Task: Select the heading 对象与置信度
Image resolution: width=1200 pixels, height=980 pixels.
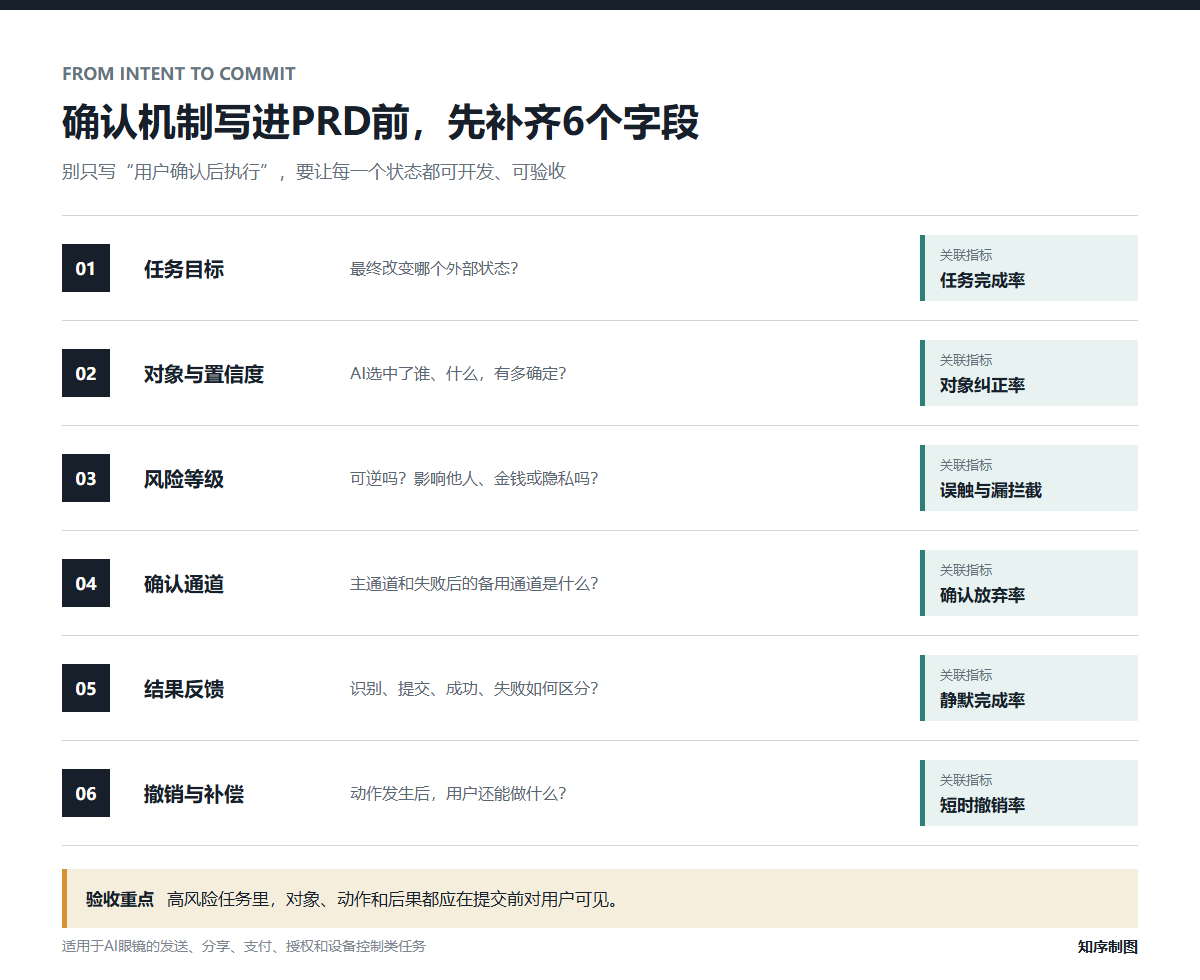Action: pos(204,374)
